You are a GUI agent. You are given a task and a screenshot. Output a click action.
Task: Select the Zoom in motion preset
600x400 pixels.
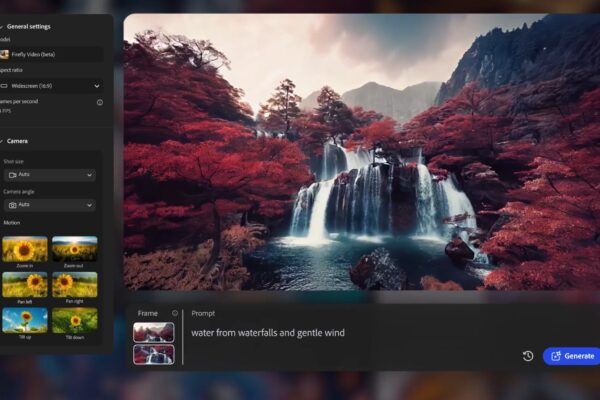click(25, 248)
